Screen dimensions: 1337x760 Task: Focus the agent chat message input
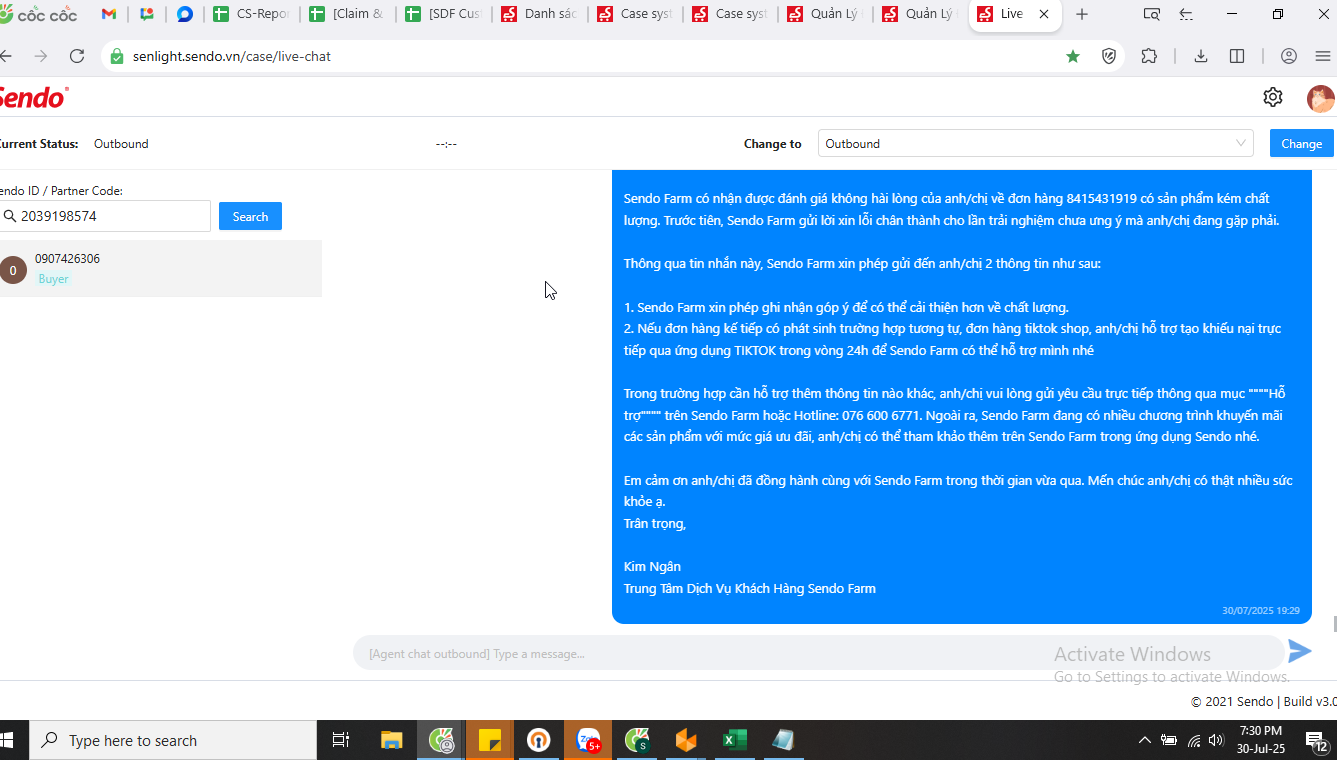[x=818, y=653]
